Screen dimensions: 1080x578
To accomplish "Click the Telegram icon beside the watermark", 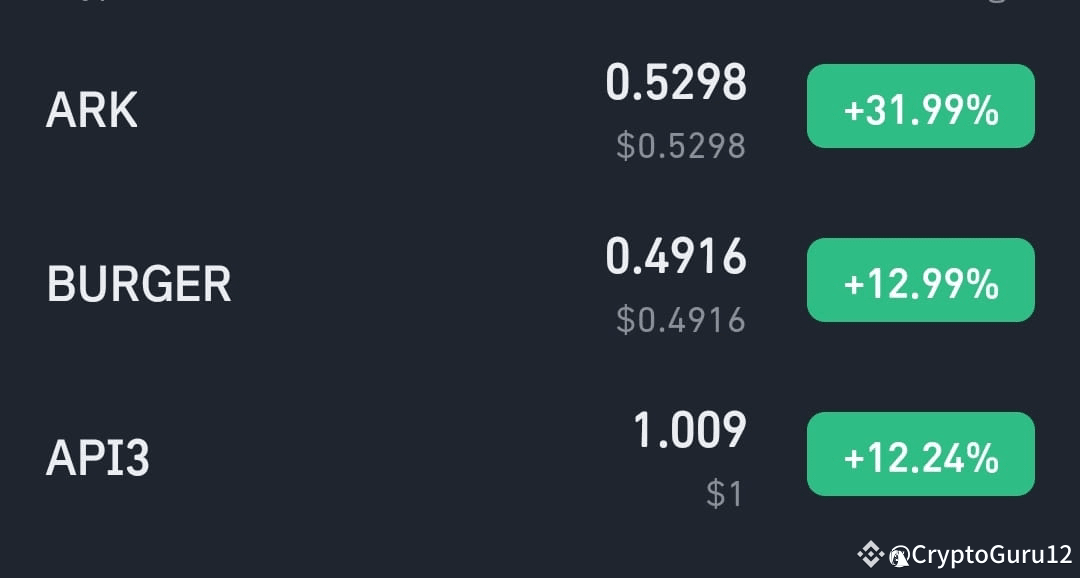I will pyautogui.click(x=898, y=555).
